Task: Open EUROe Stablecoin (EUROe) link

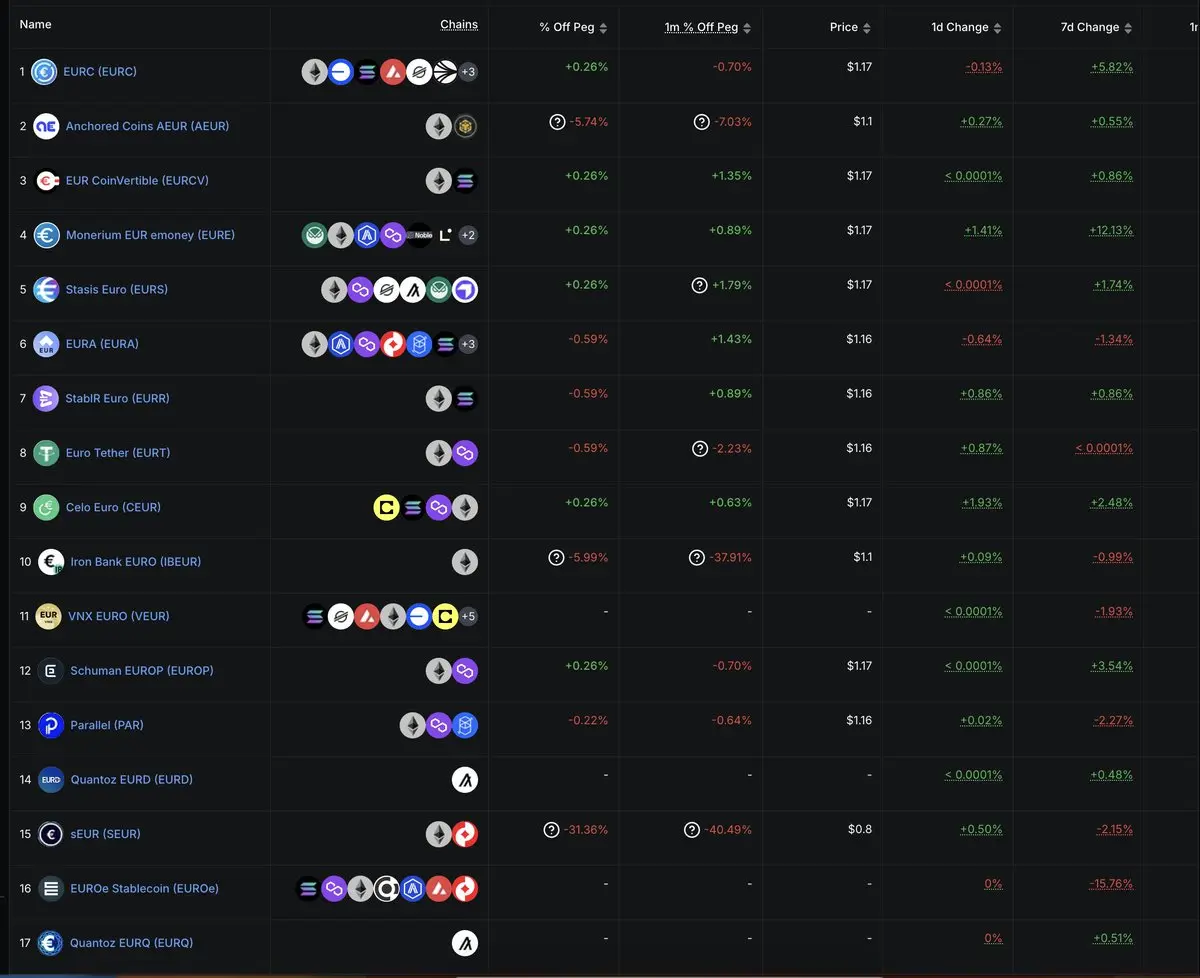Action: [x=145, y=889]
